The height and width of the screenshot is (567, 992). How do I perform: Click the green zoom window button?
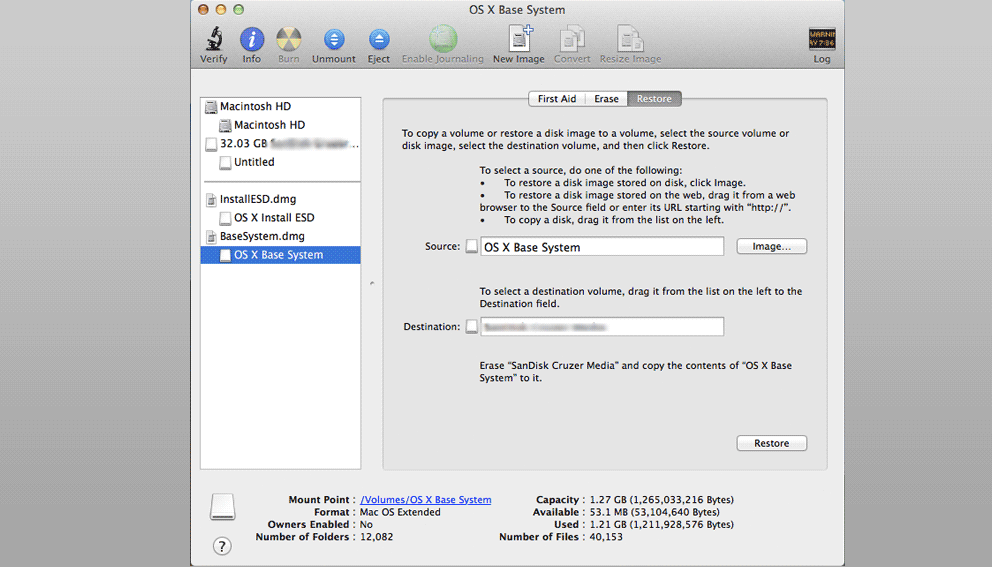(239, 9)
